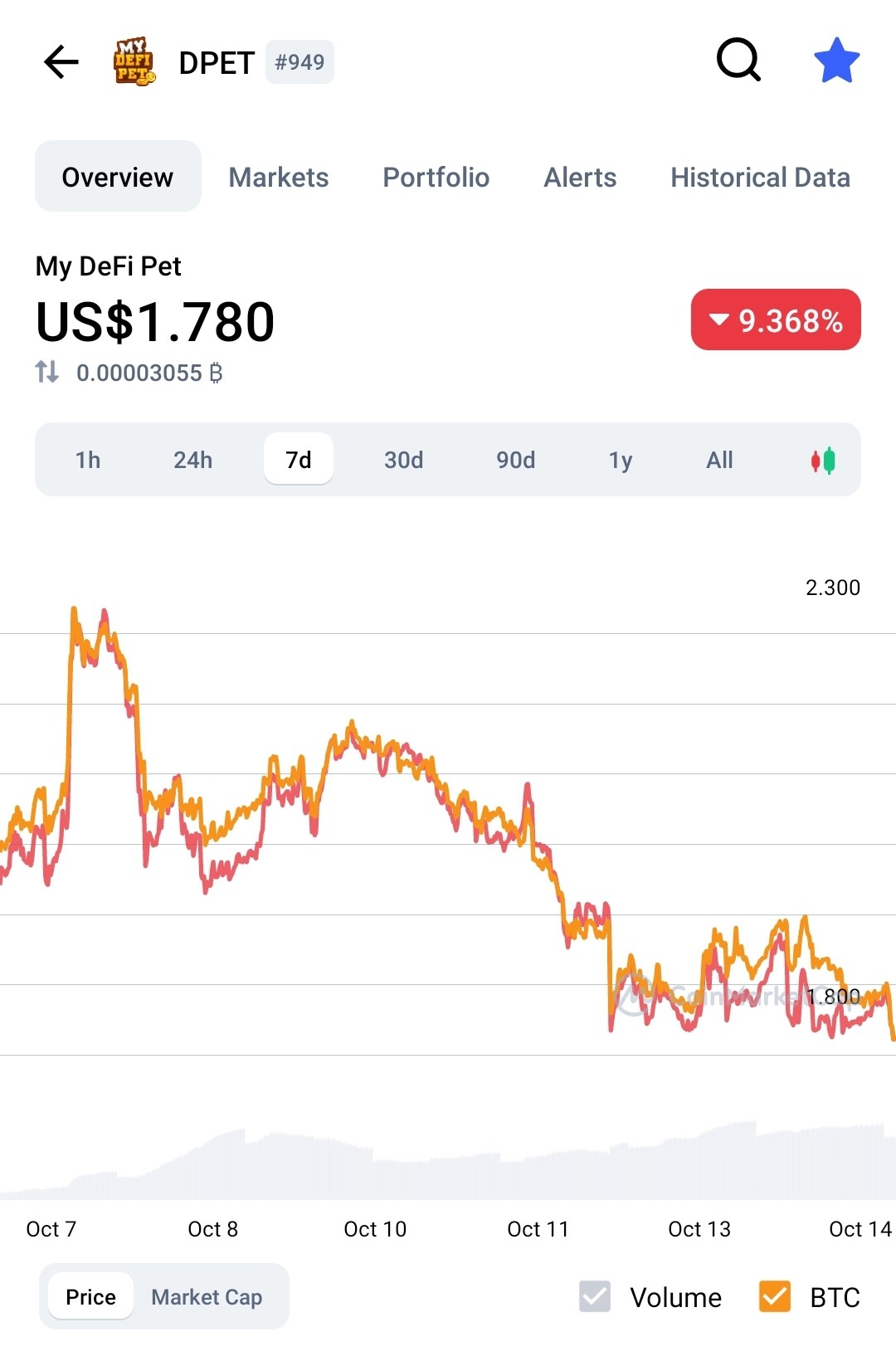Tap the back arrow icon
The image size is (896, 1361).
61,62
